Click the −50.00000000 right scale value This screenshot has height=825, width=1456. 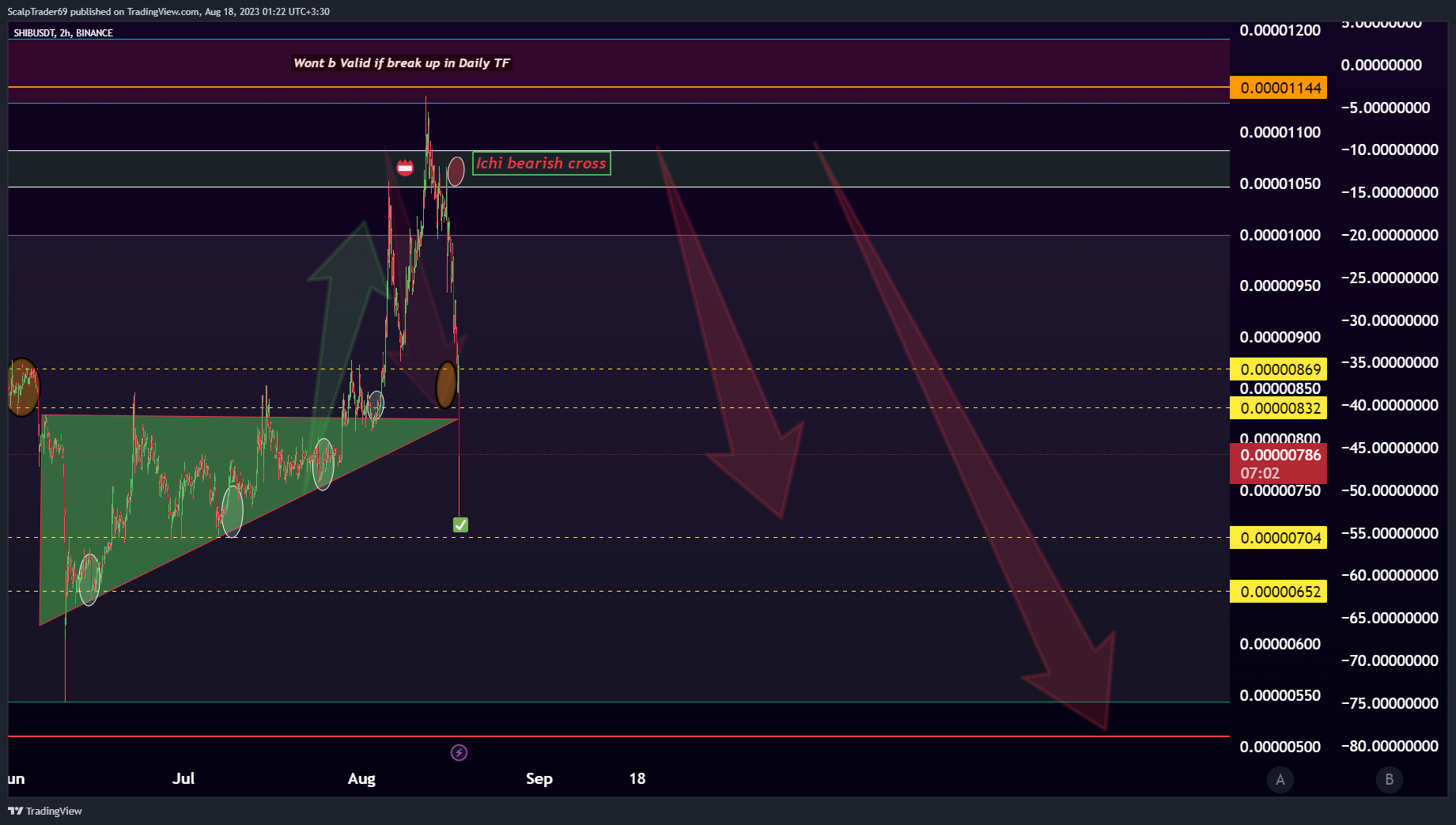[1390, 490]
